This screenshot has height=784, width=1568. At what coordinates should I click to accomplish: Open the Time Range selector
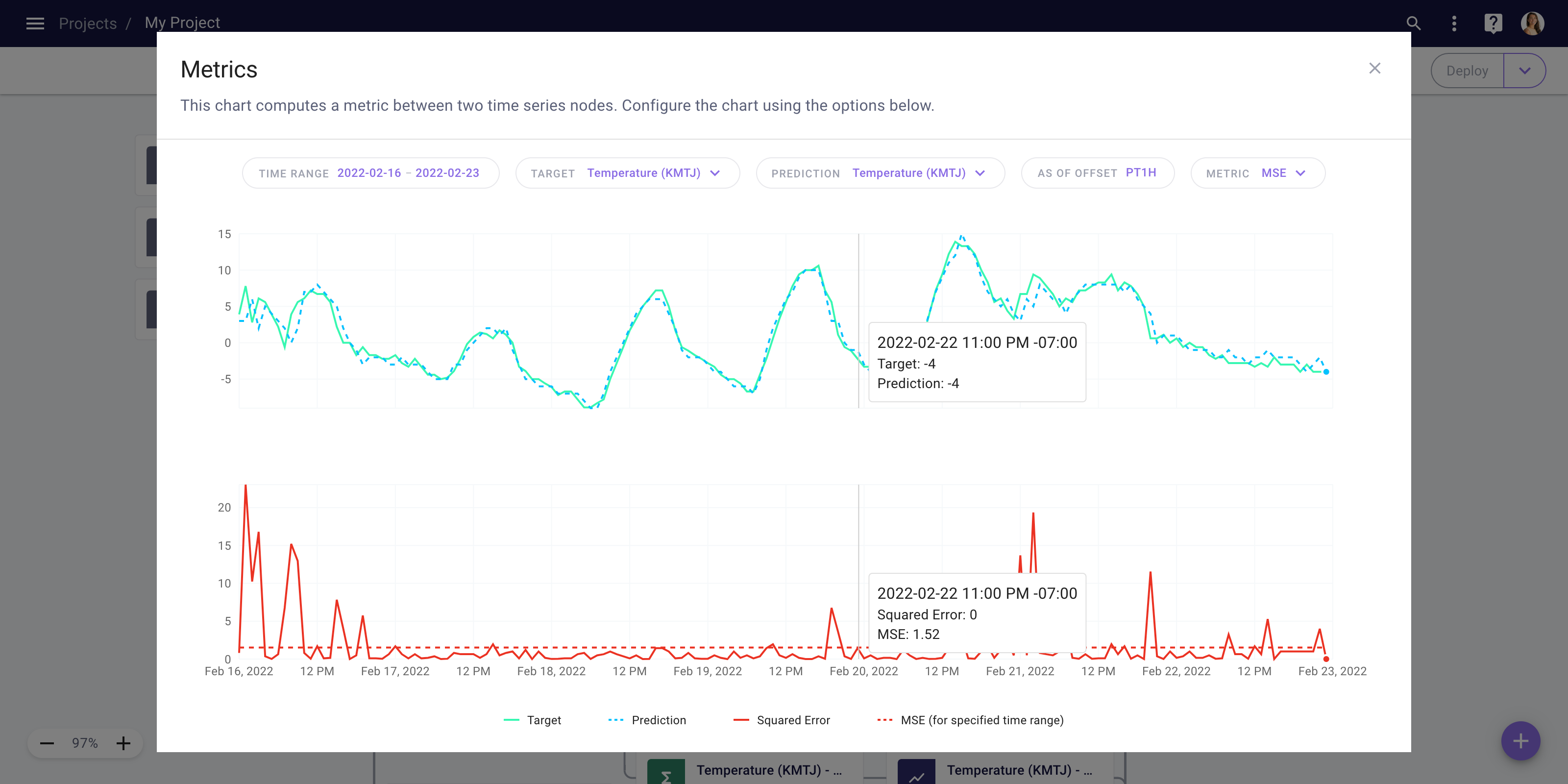[x=371, y=173]
